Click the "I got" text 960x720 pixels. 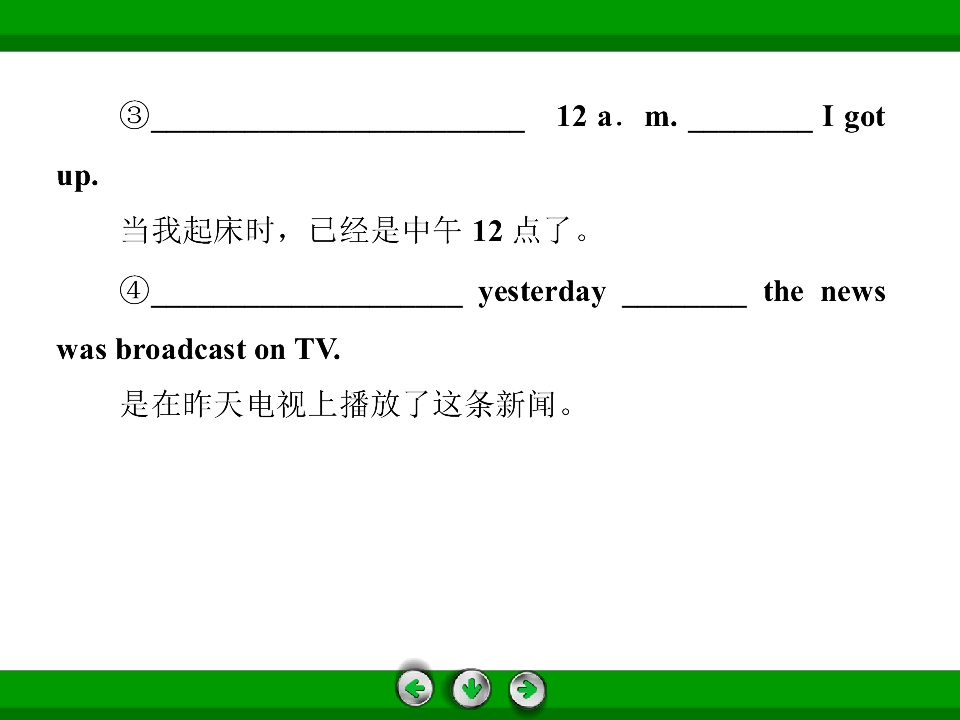853,117
